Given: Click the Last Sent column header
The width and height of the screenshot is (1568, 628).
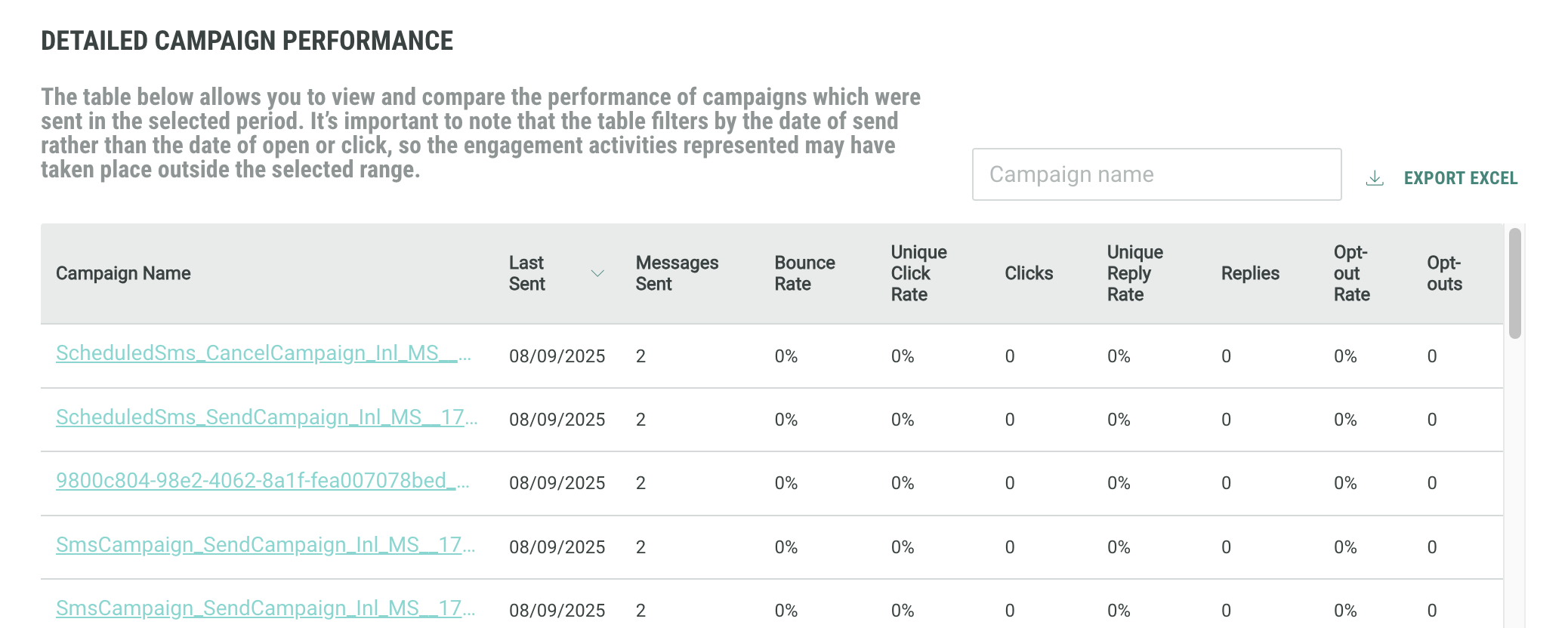Looking at the screenshot, I should pyautogui.click(x=526, y=273).
